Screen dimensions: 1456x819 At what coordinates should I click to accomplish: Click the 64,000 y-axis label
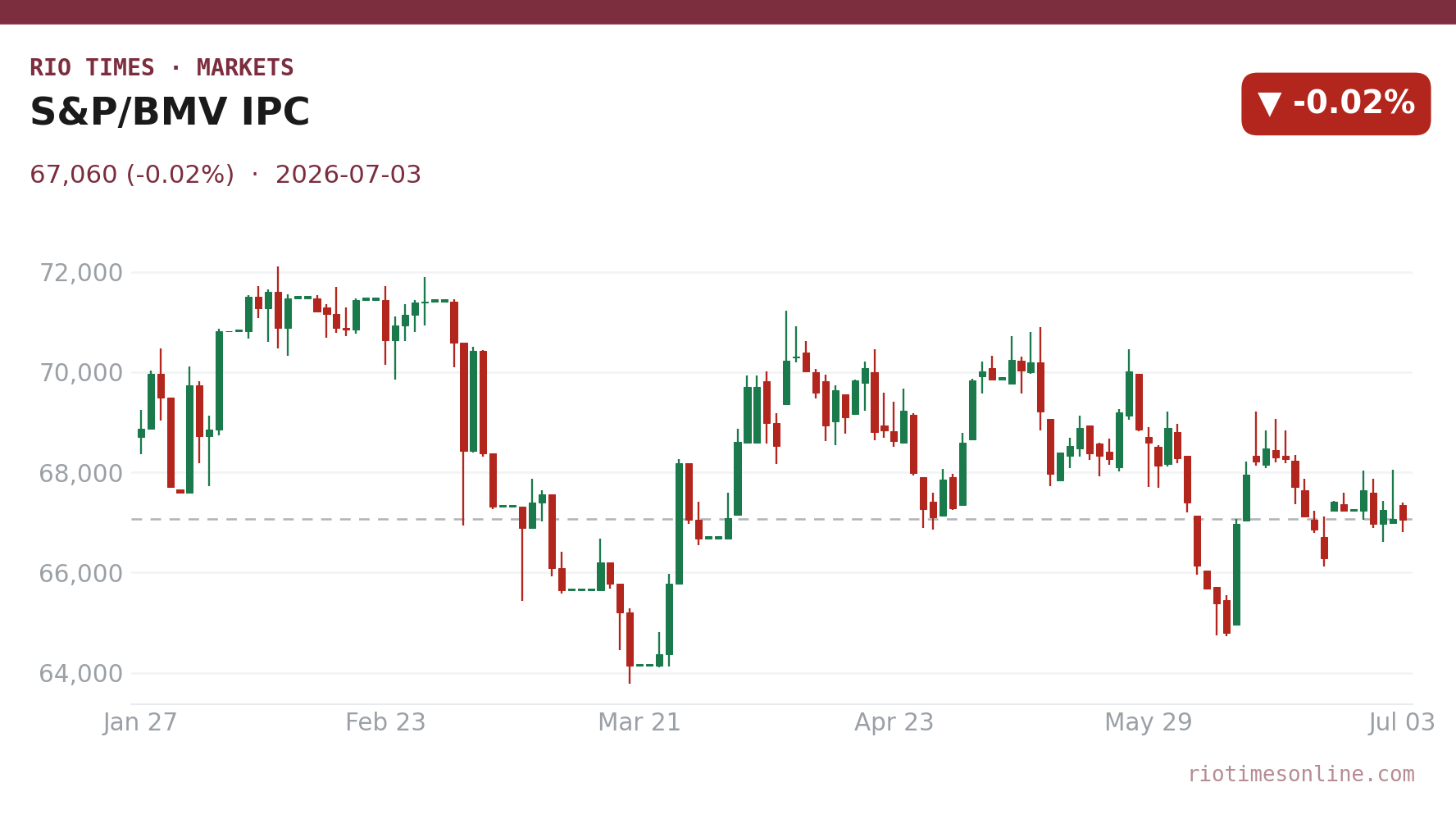pyautogui.click(x=81, y=674)
